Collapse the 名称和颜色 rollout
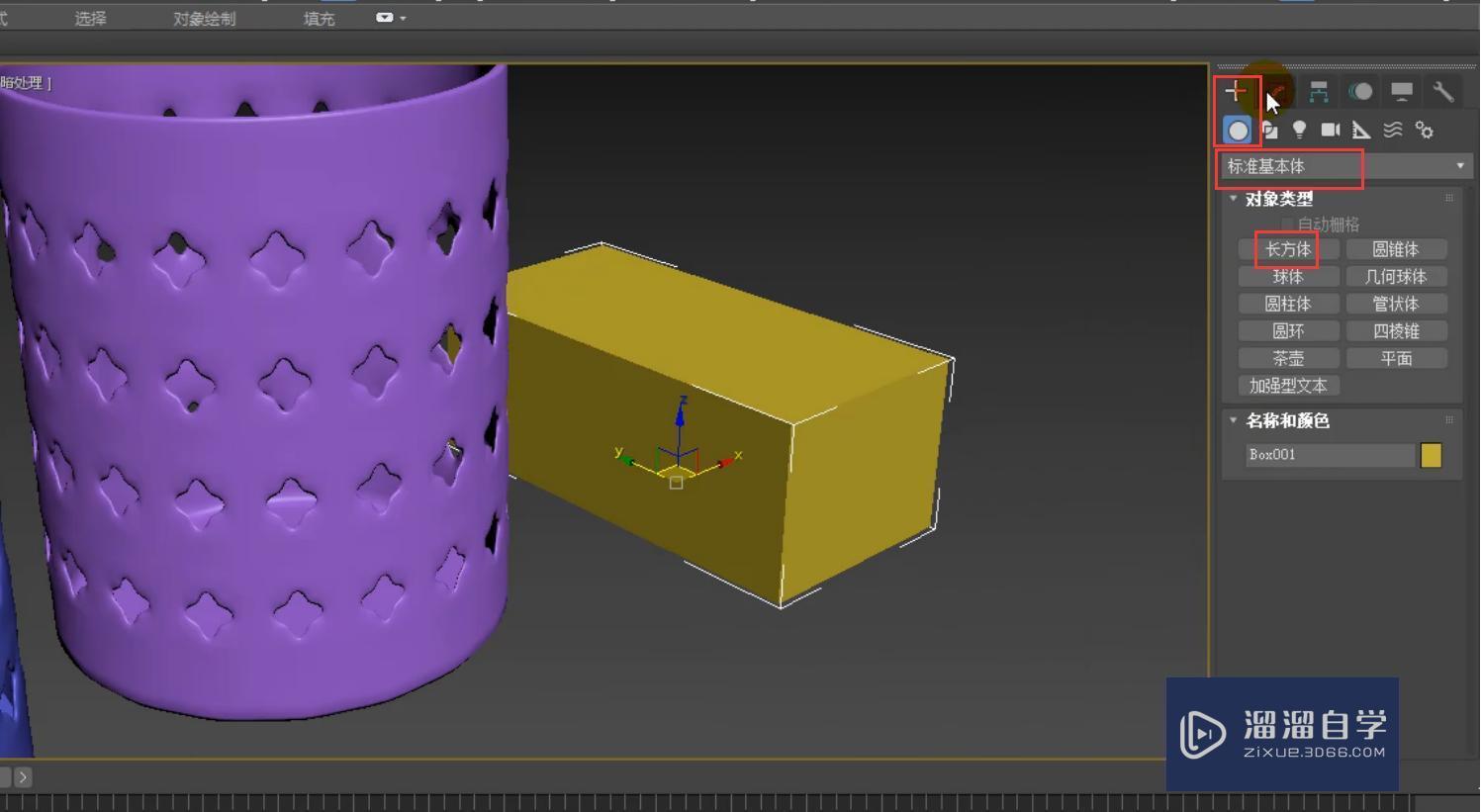 [1234, 420]
